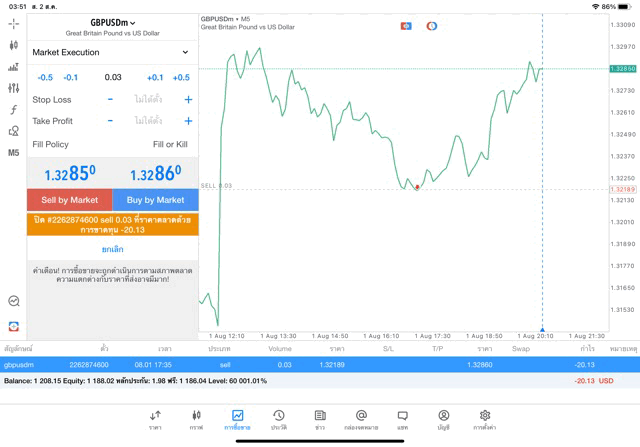640x447 pixels.
Task: Open the History clock tab
Action: point(279,420)
